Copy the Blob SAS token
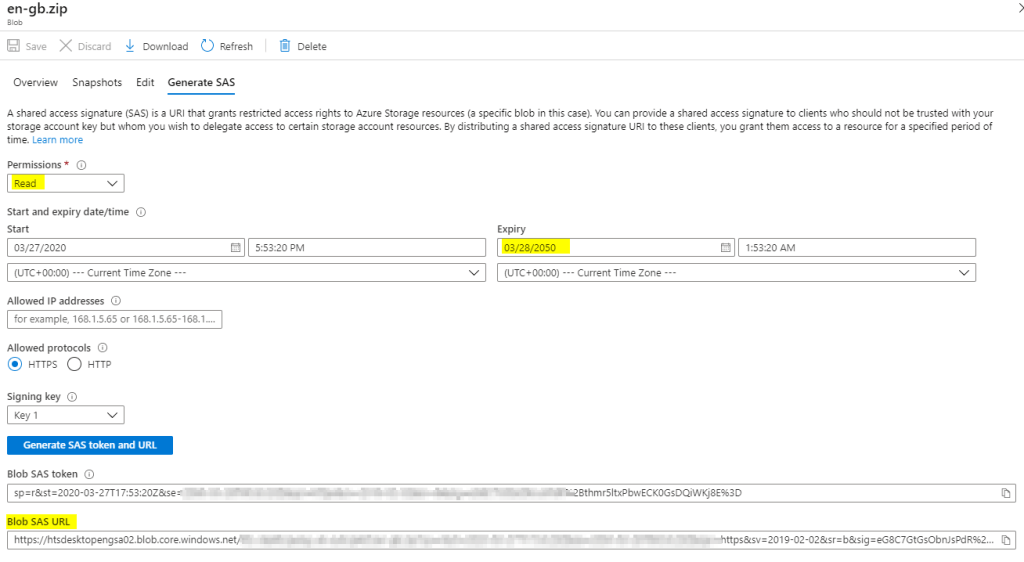 coord(1005,493)
